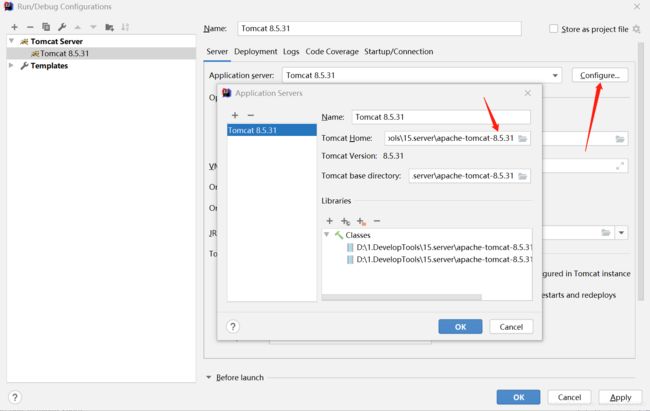650x411 pixels.
Task: Remove library with minus icon under Libraries
Action: 377,221
